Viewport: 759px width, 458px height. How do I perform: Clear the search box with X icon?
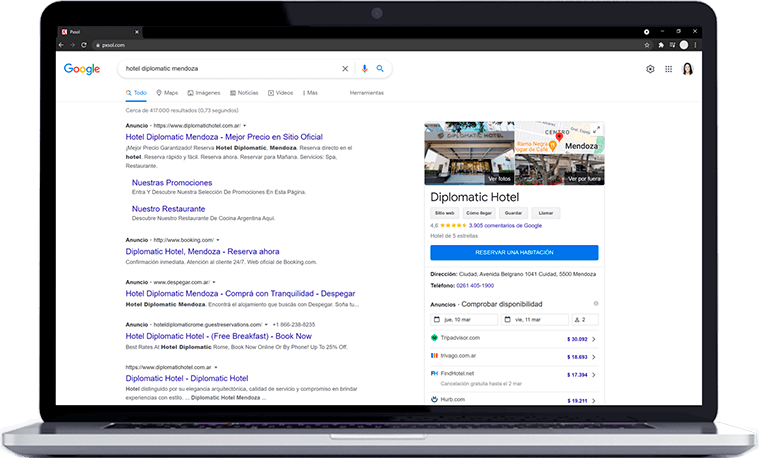pyautogui.click(x=345, y=69)
